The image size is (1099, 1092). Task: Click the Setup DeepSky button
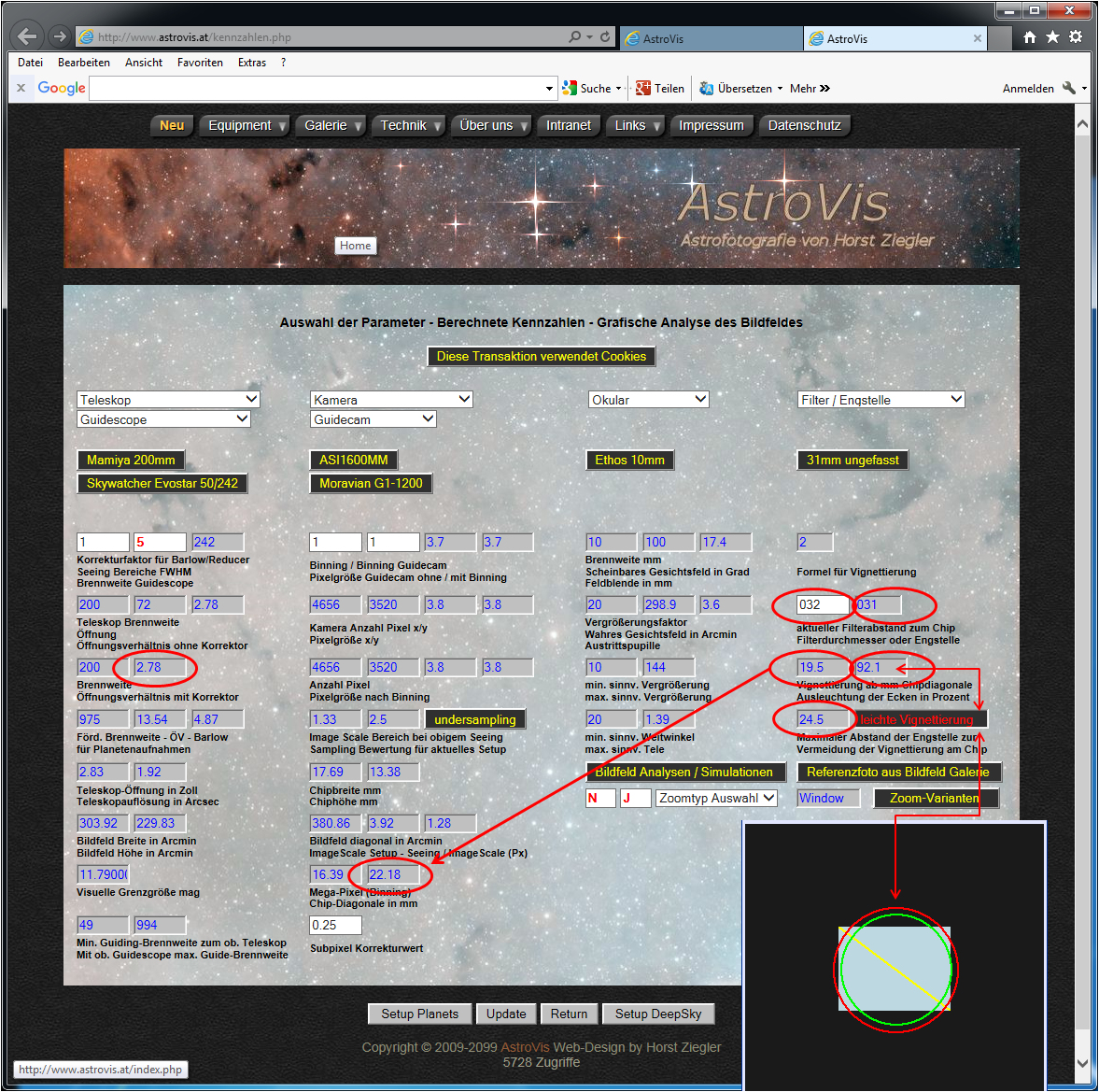pos(658,1014)
